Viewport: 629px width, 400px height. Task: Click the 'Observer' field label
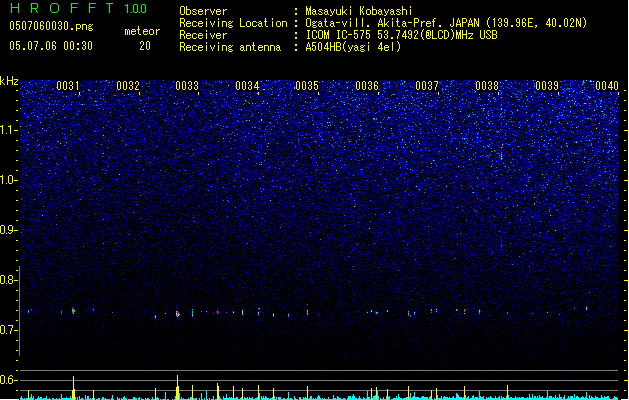click(x=203, y=11)
